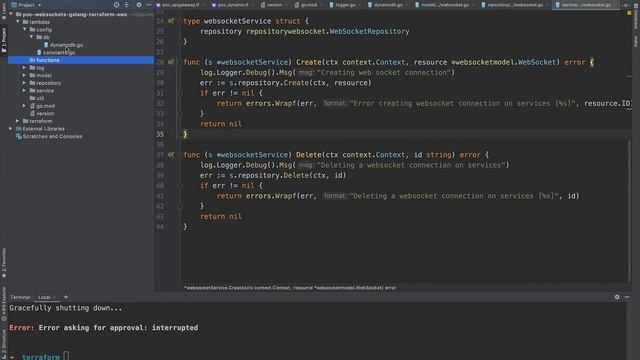Click the locate-in-project target icon
The height and width of the screenshot is (360, 640).
click(x=116, y=5)
